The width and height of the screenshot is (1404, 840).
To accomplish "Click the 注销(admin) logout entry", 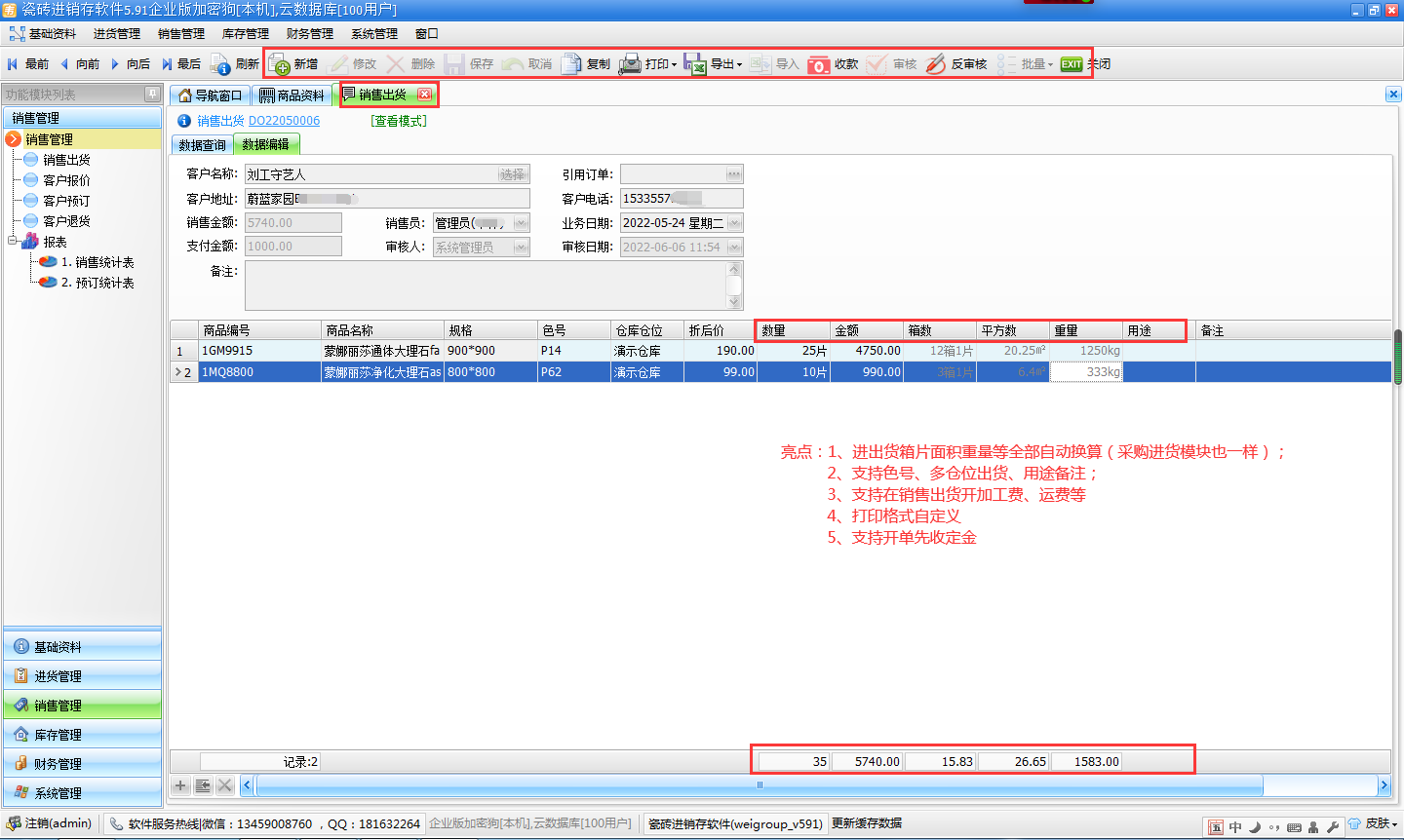I will click(49, 824).
